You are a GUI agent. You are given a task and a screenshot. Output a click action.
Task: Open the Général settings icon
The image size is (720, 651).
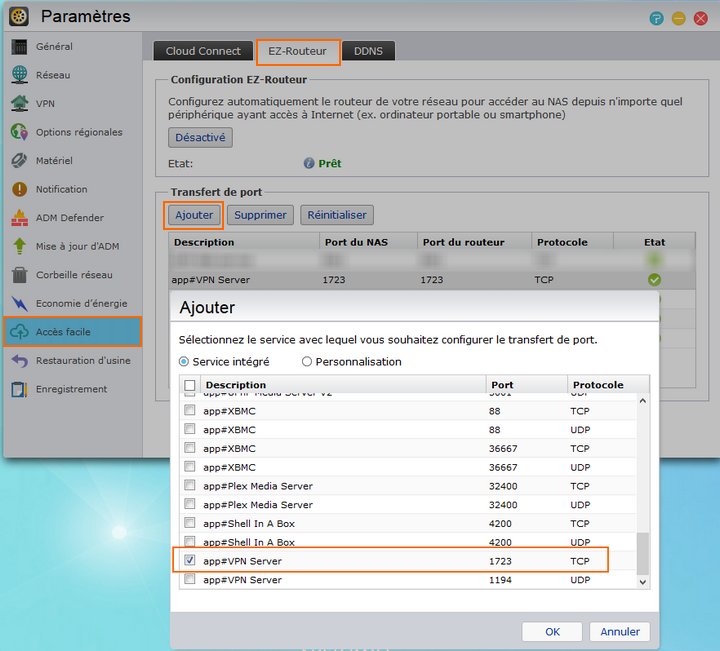(19, 47)
